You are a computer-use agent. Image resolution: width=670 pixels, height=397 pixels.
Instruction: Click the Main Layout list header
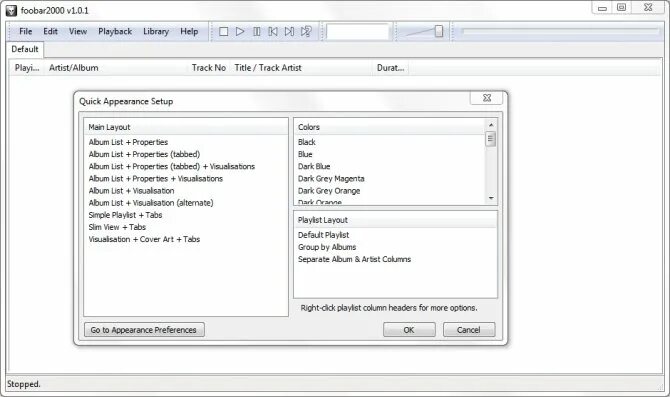point(186,127)
